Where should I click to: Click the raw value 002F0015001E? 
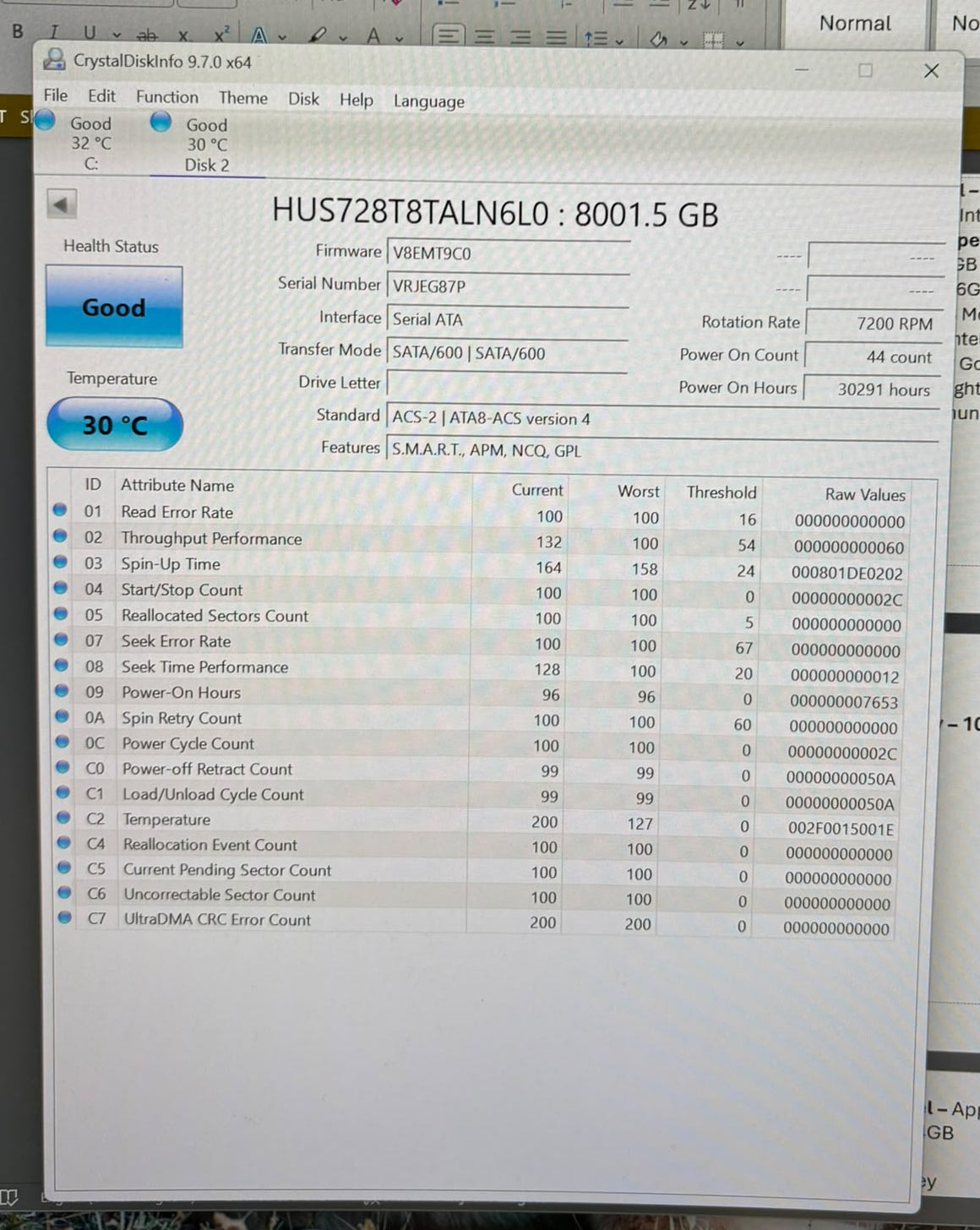point(841,829)
